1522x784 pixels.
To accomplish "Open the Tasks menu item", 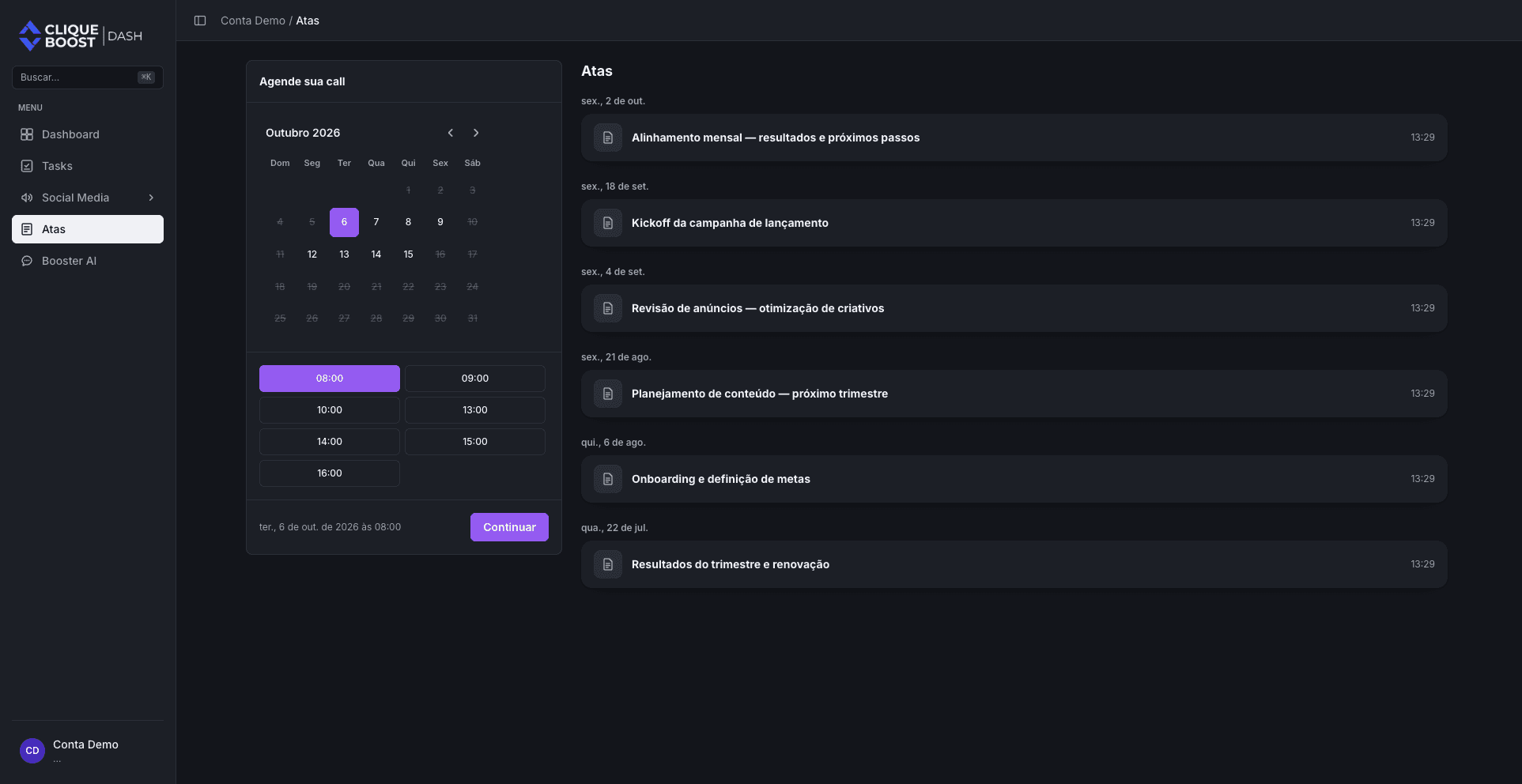I will click(x=88, y=166).
